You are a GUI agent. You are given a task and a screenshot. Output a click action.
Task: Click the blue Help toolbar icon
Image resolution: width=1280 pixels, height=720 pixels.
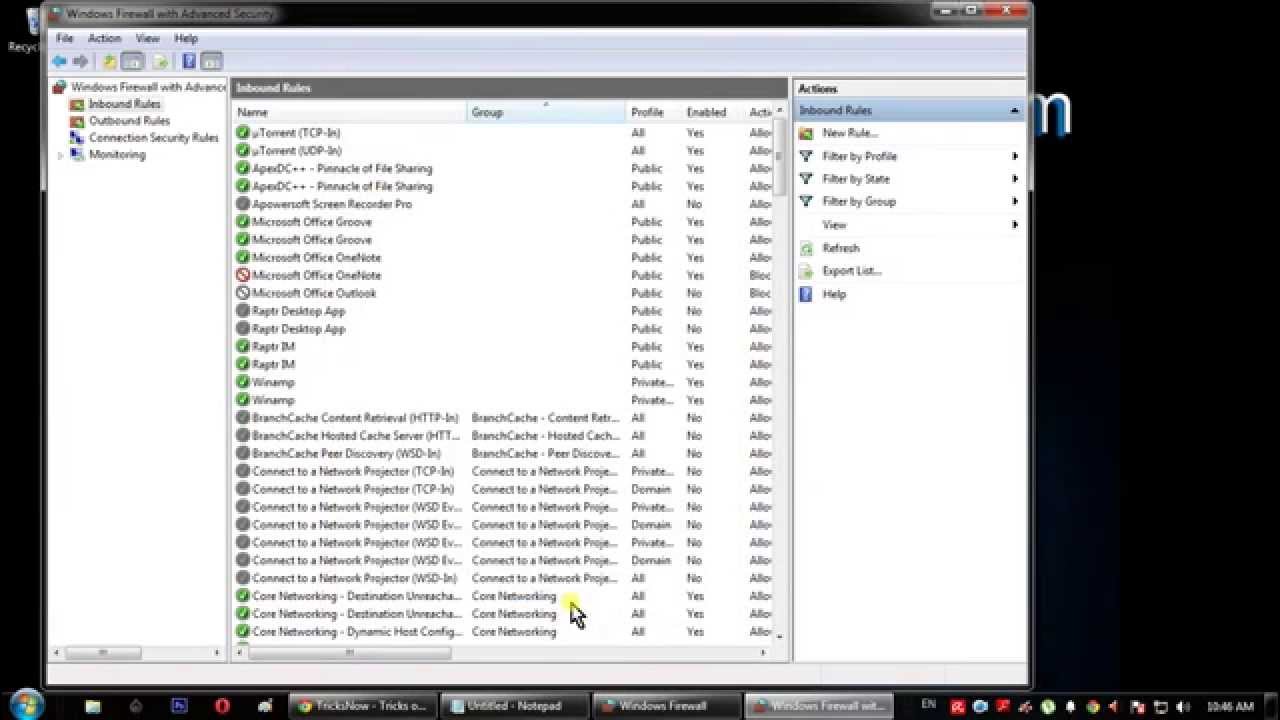point(189,61)
